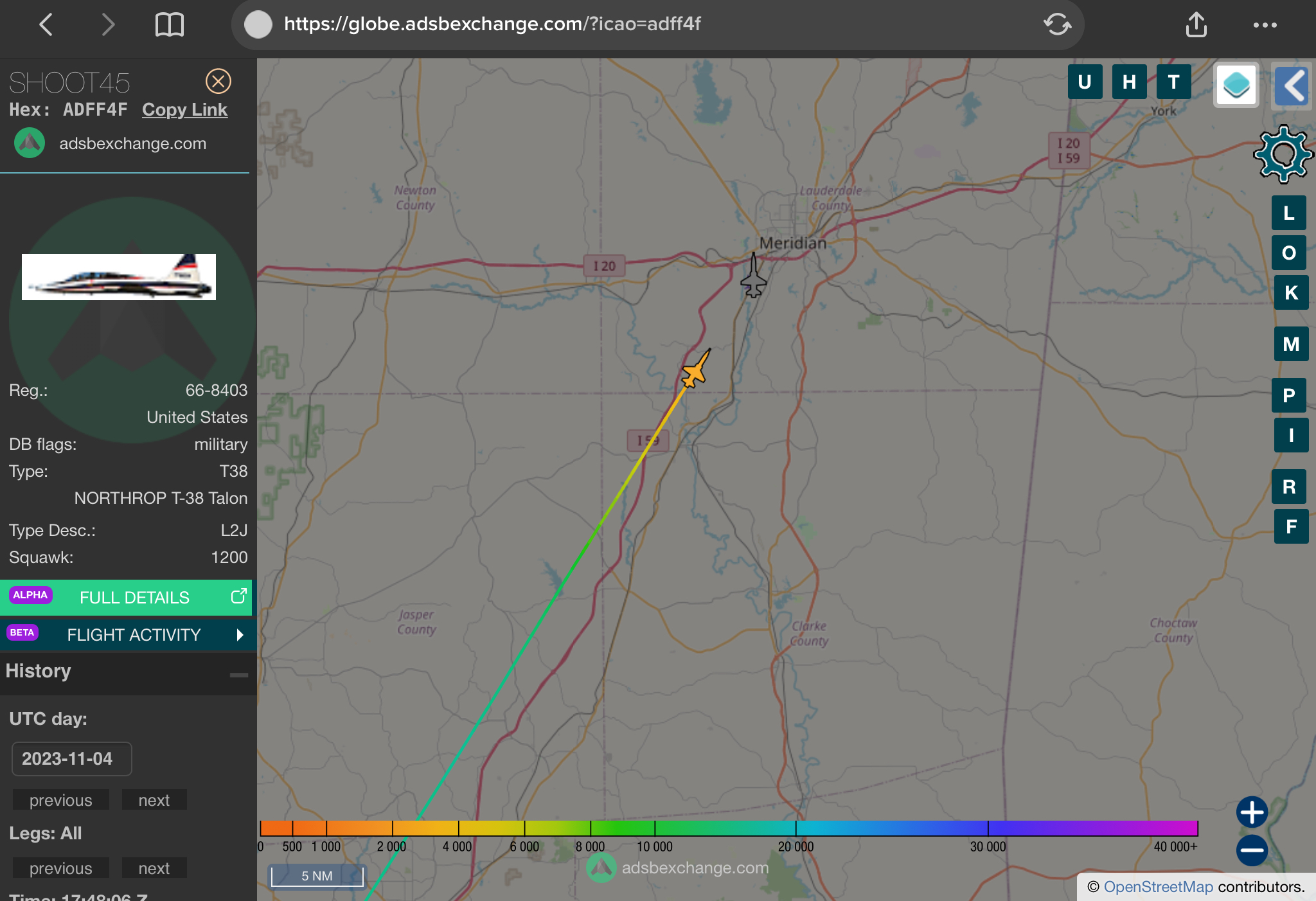Close the SHOOT45 aircraft panel
Viewport: 1316px width, 901px height.
coord(218,82)
